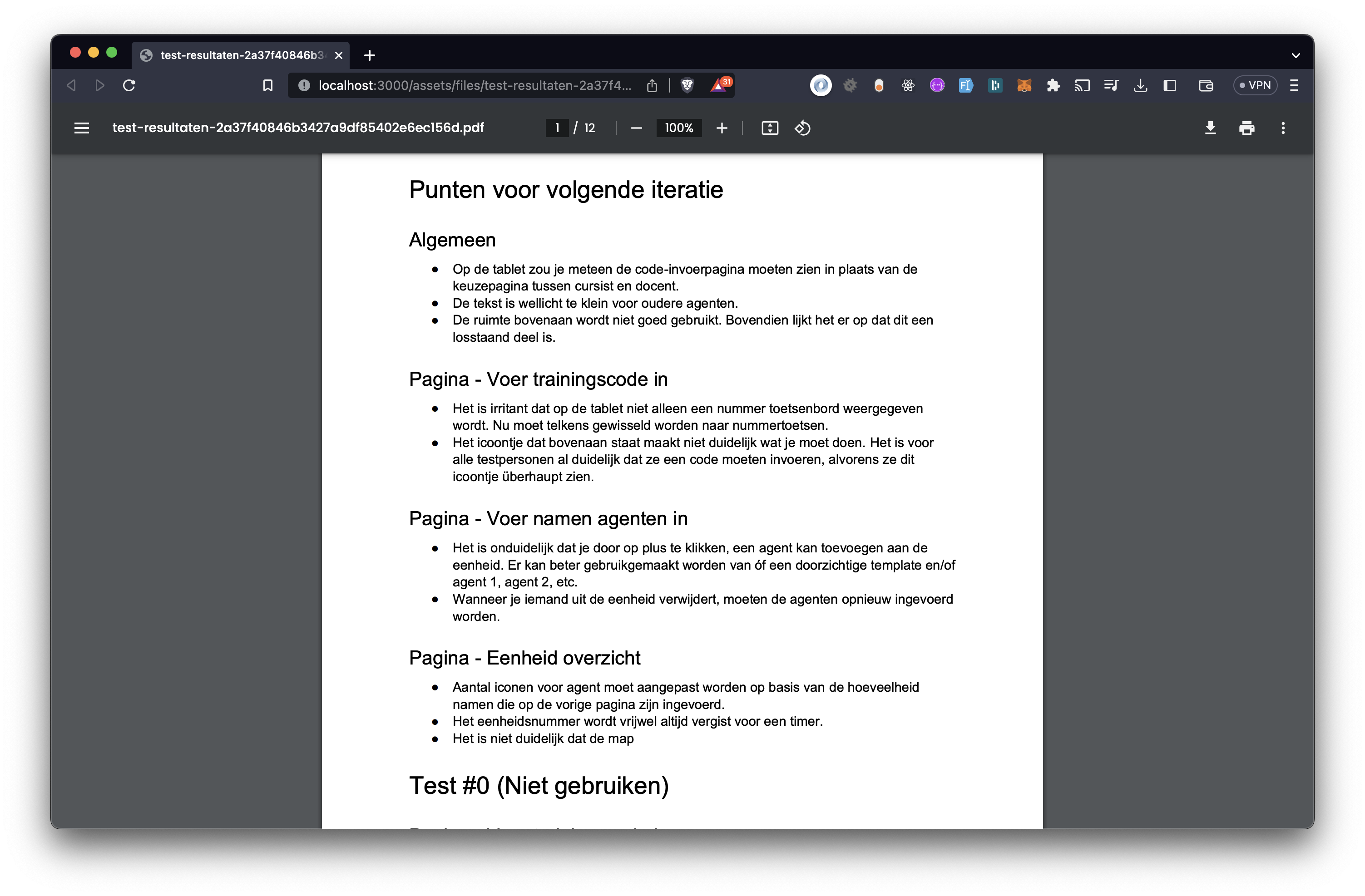Screen dimensions: 1365x896
Task: Open a new browser tab
Action: click(369, 55)
